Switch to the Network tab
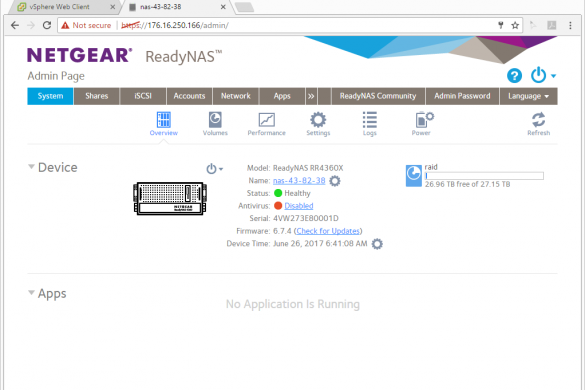Image resolution: width=585 pixels, height=390 pixels. [235, 96]
